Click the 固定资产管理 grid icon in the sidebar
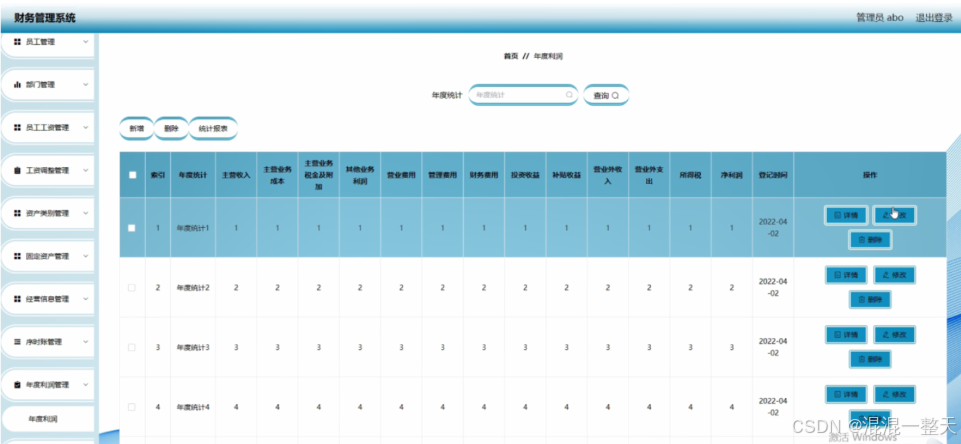This screenshot has height=444, width=961. pyautogui.click(x=17, y=256)
